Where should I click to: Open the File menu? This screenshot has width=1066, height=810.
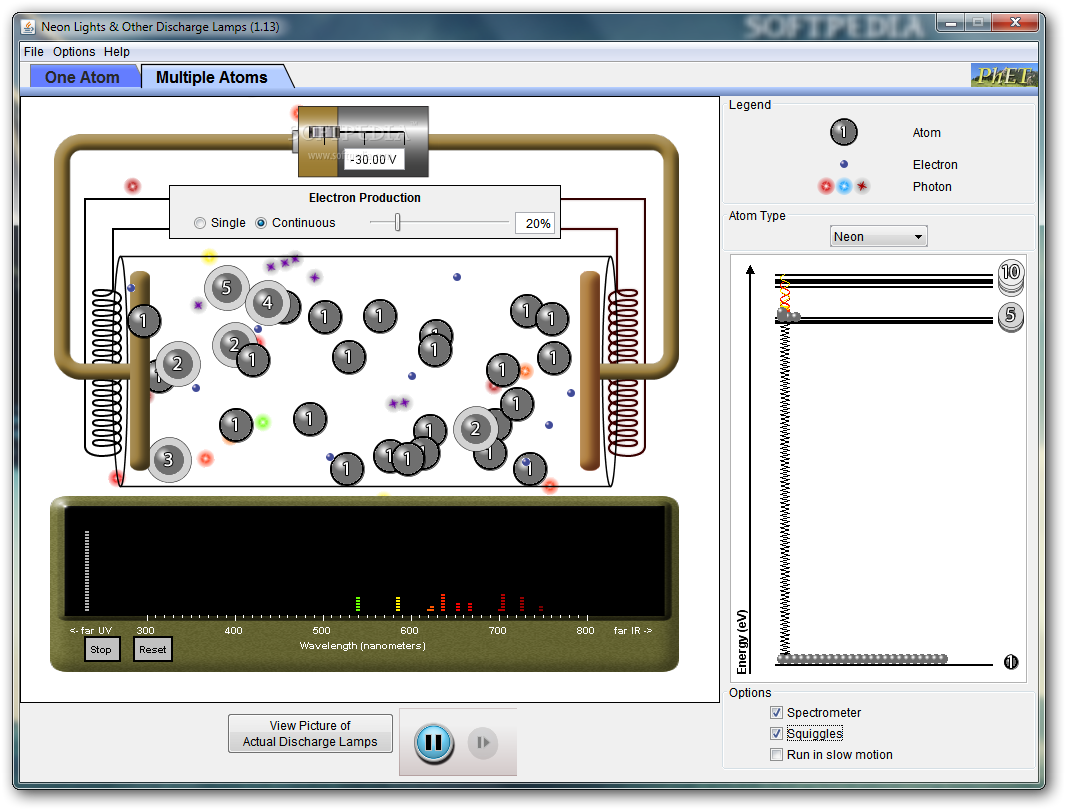(33, 52)
